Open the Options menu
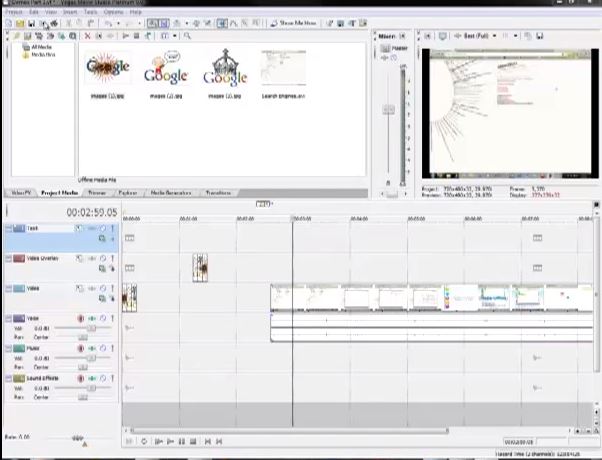The image size is (602, 460). click(x=113, y=12)
